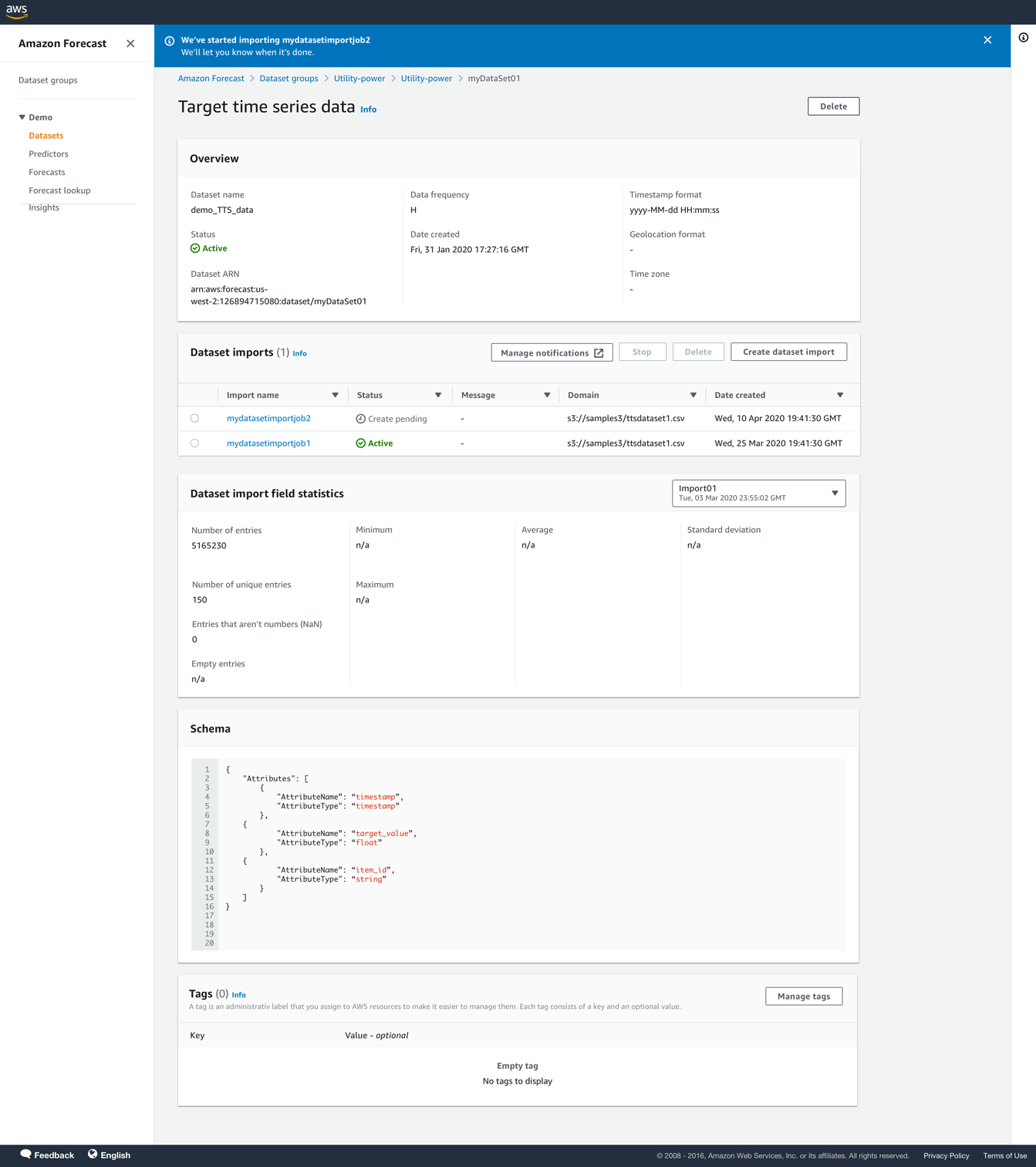This screenshot has height=1167, width=1036.
Task: Click the AWS logo in the header
Action: [16, 12]
